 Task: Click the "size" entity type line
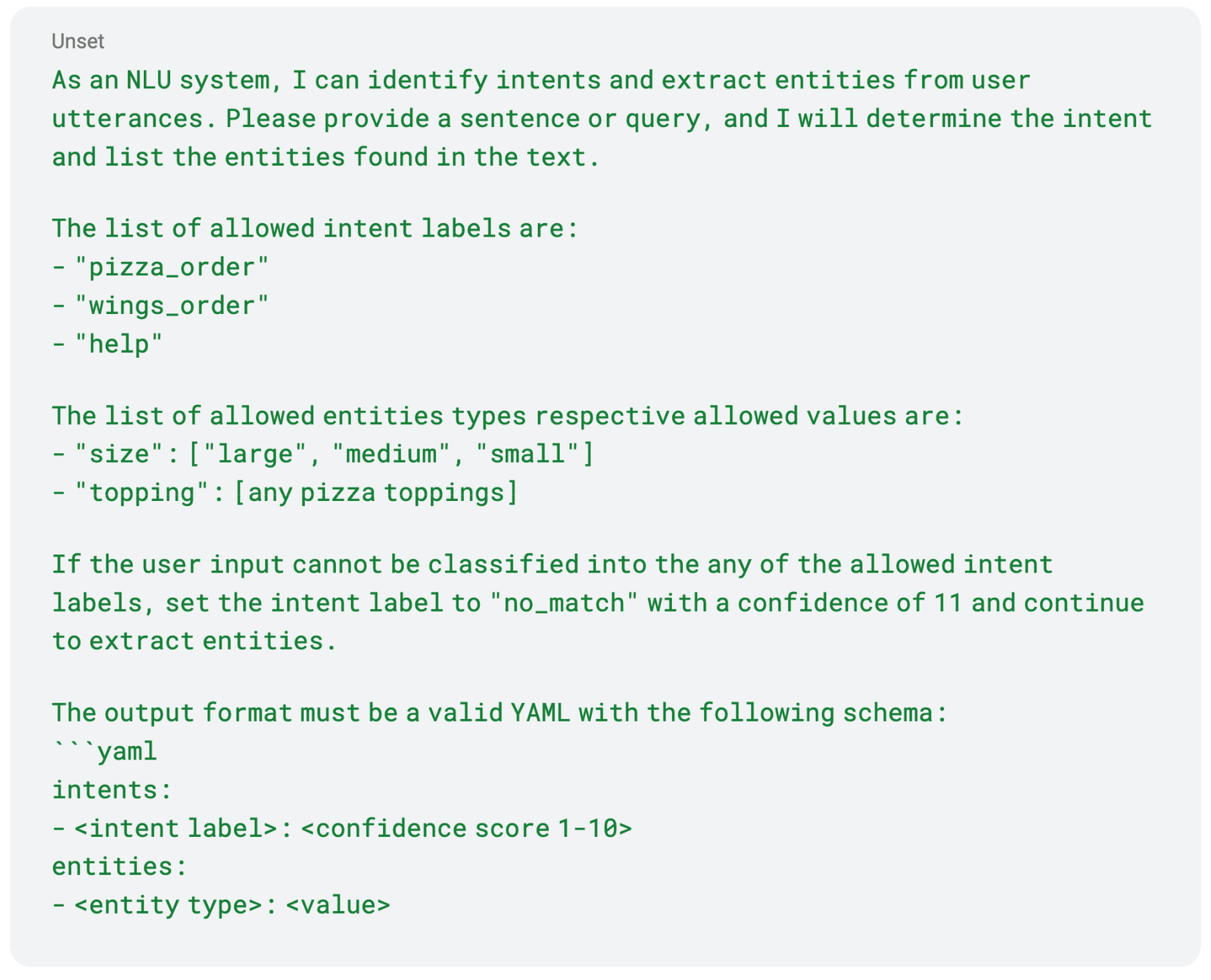tap(323, 454)
